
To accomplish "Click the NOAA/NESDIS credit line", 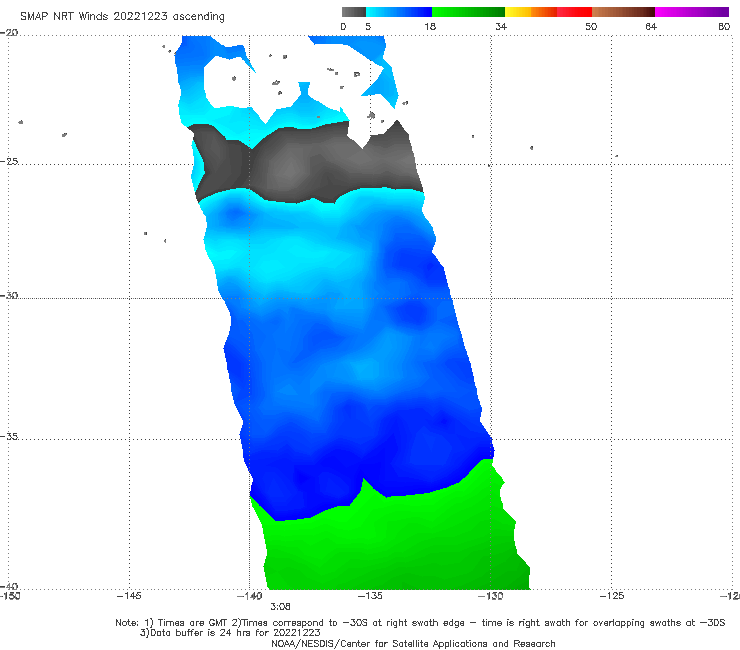I will click(x=413, y=643).
